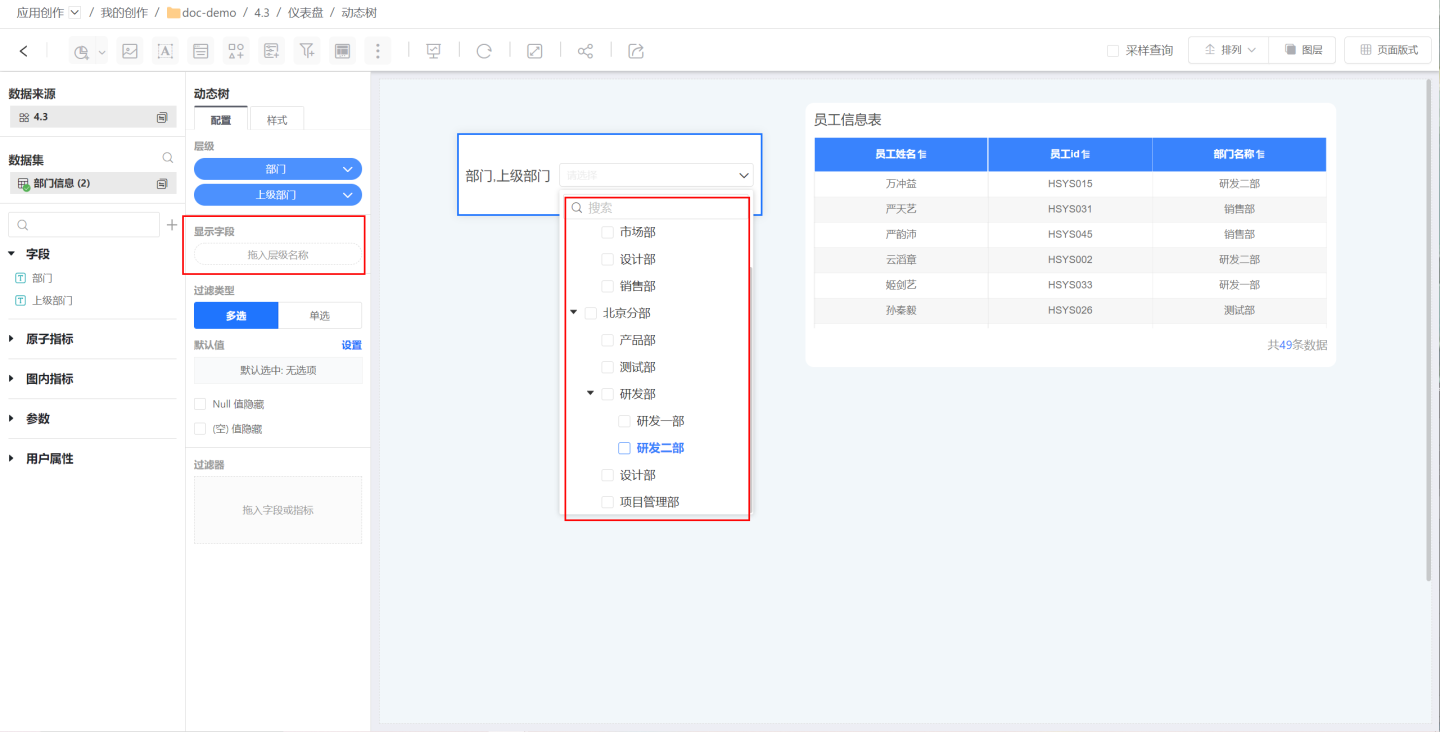Open the three-dot more options menu
This screenshot has height=733, width=1440.
click(x=377, y=51)
